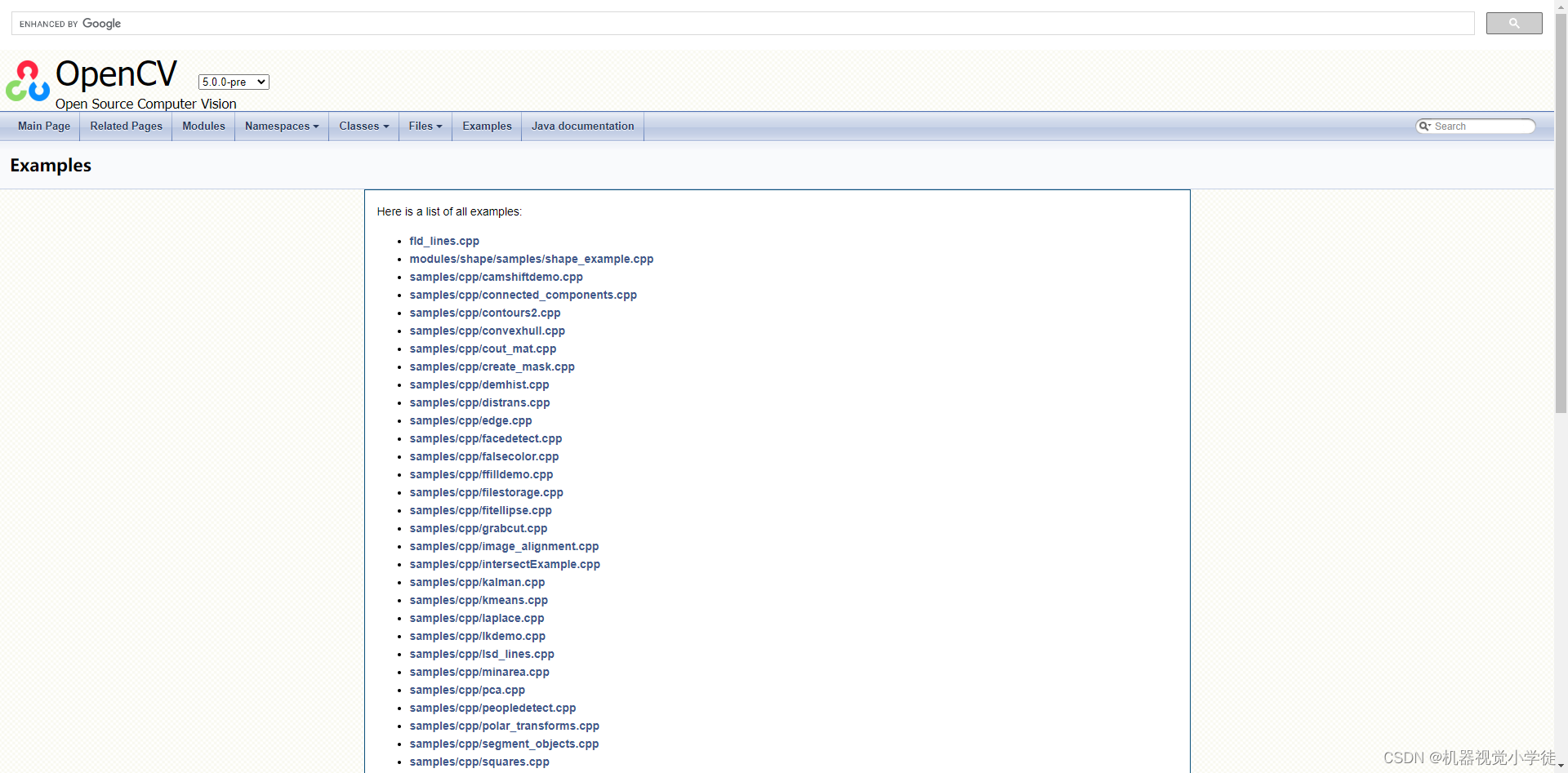Open grabcut.cpp example

(479, 528)
